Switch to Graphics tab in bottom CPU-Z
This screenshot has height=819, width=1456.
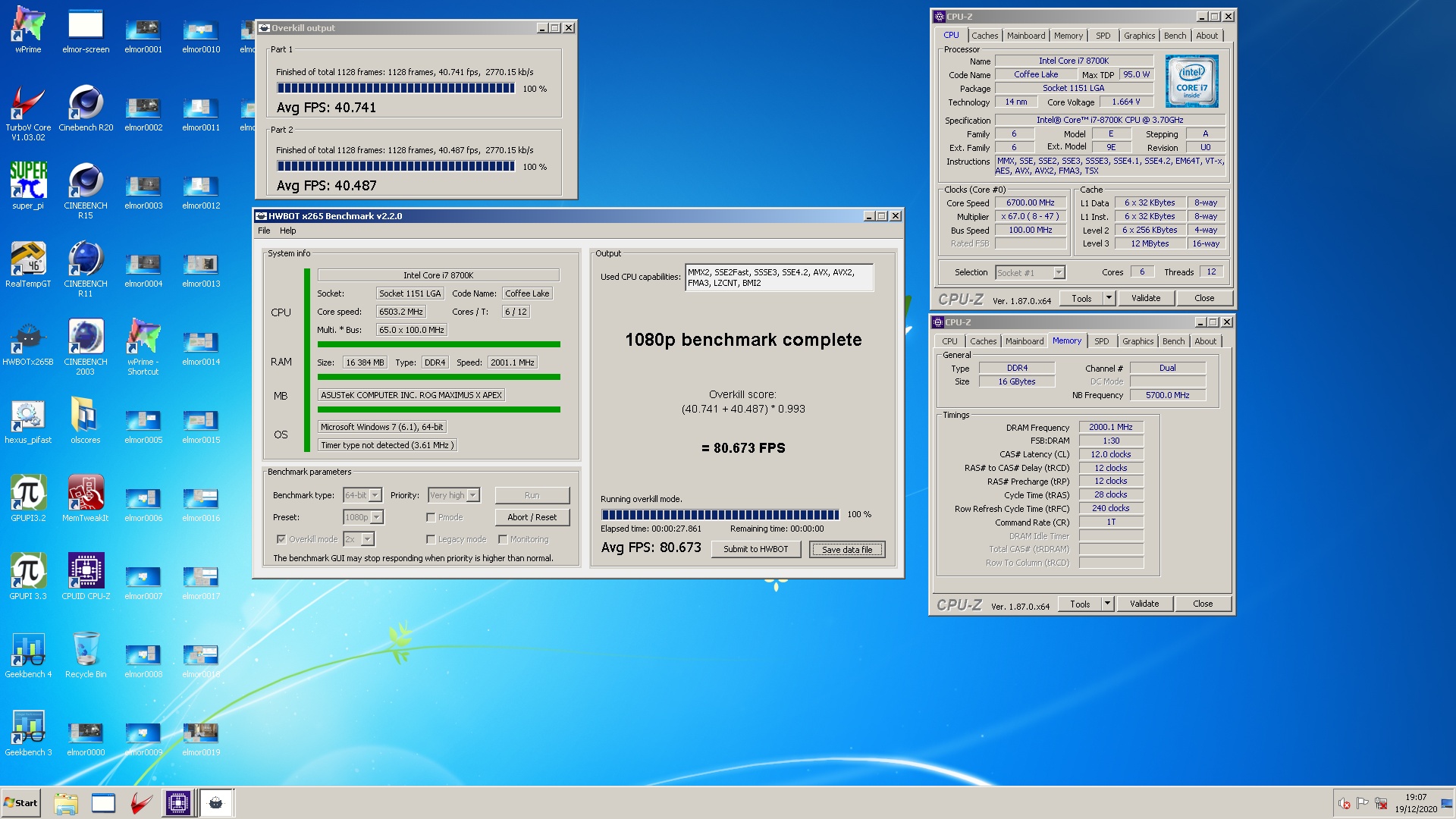coord(1137,341)
